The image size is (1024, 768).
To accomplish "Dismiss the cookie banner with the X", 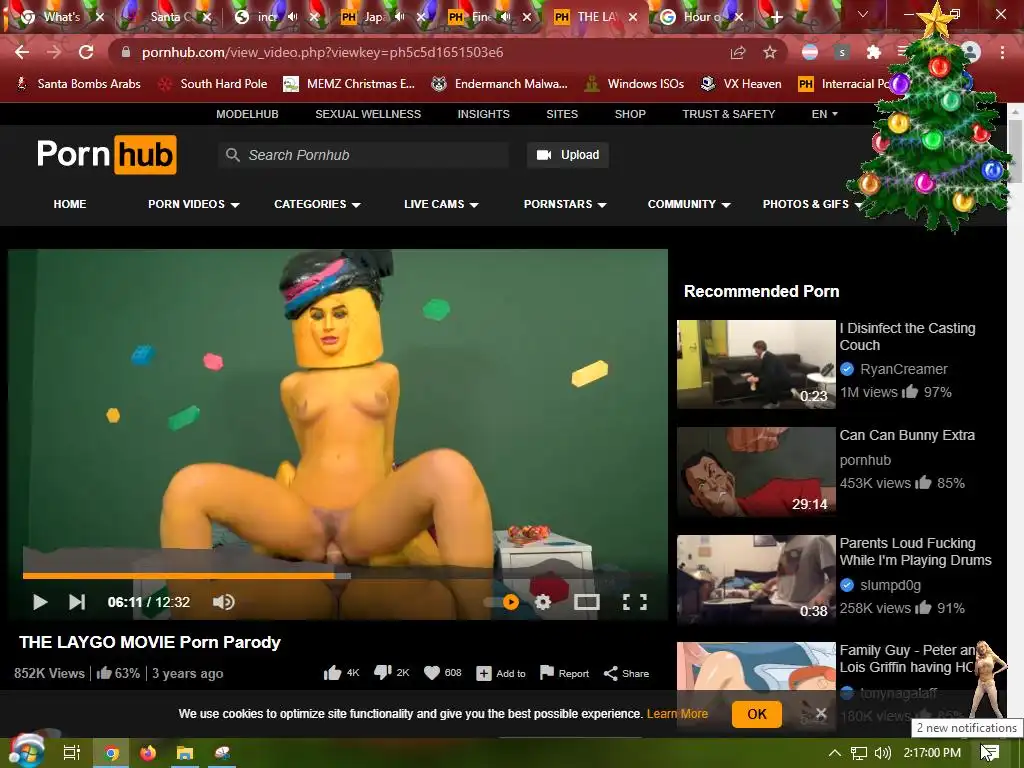I will (x=821, y=713).
